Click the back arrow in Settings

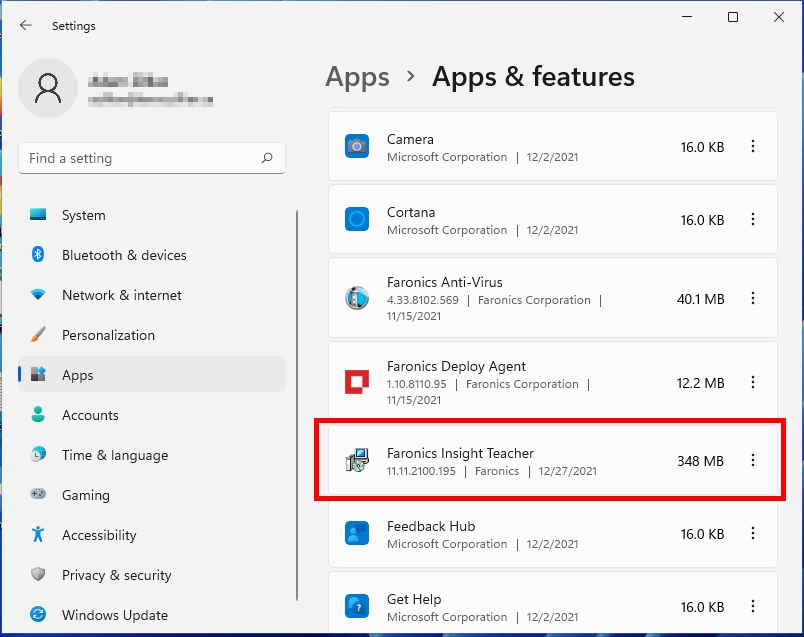pos(26,25)
